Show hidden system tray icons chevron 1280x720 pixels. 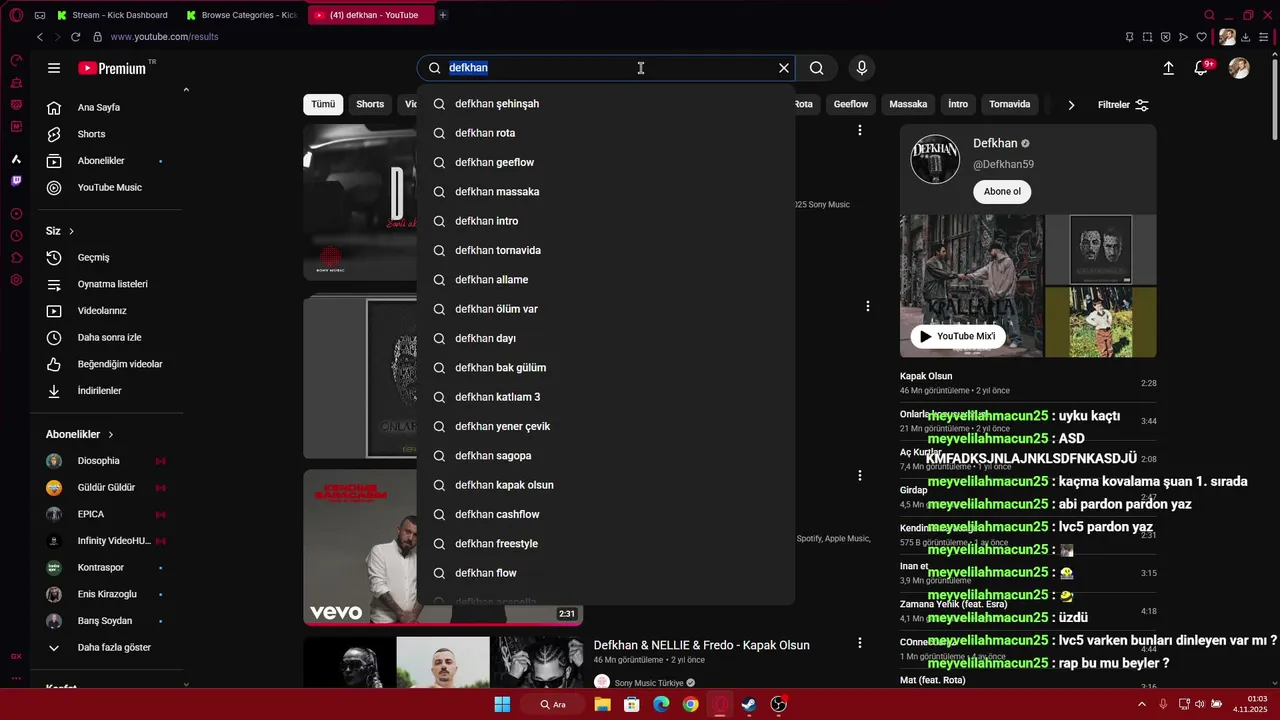click(x=1142, y=704)
